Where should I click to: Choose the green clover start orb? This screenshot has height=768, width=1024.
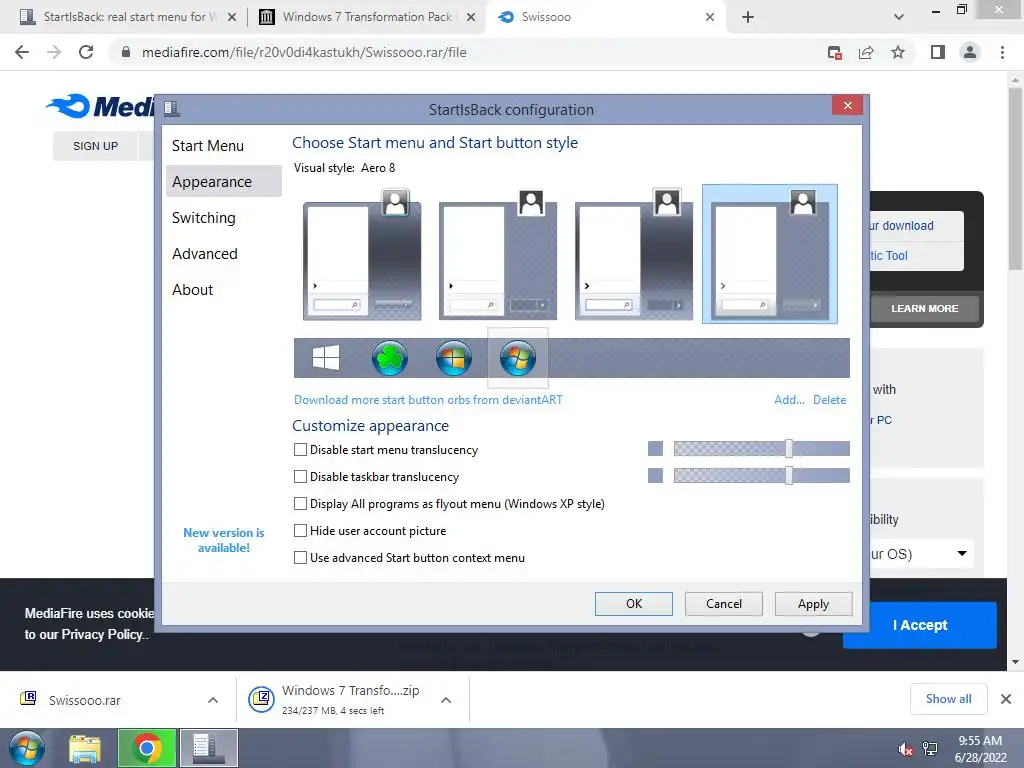click(x=390, y=358)
